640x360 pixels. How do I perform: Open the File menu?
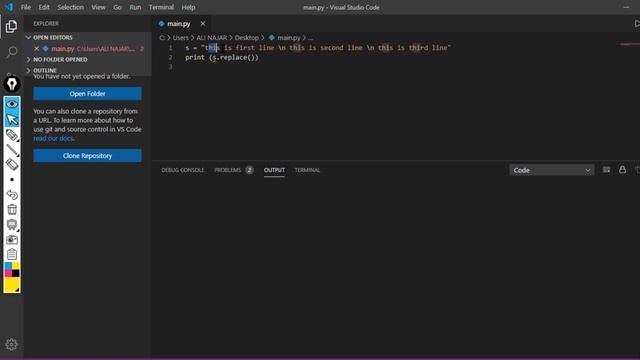coord(26,7)
